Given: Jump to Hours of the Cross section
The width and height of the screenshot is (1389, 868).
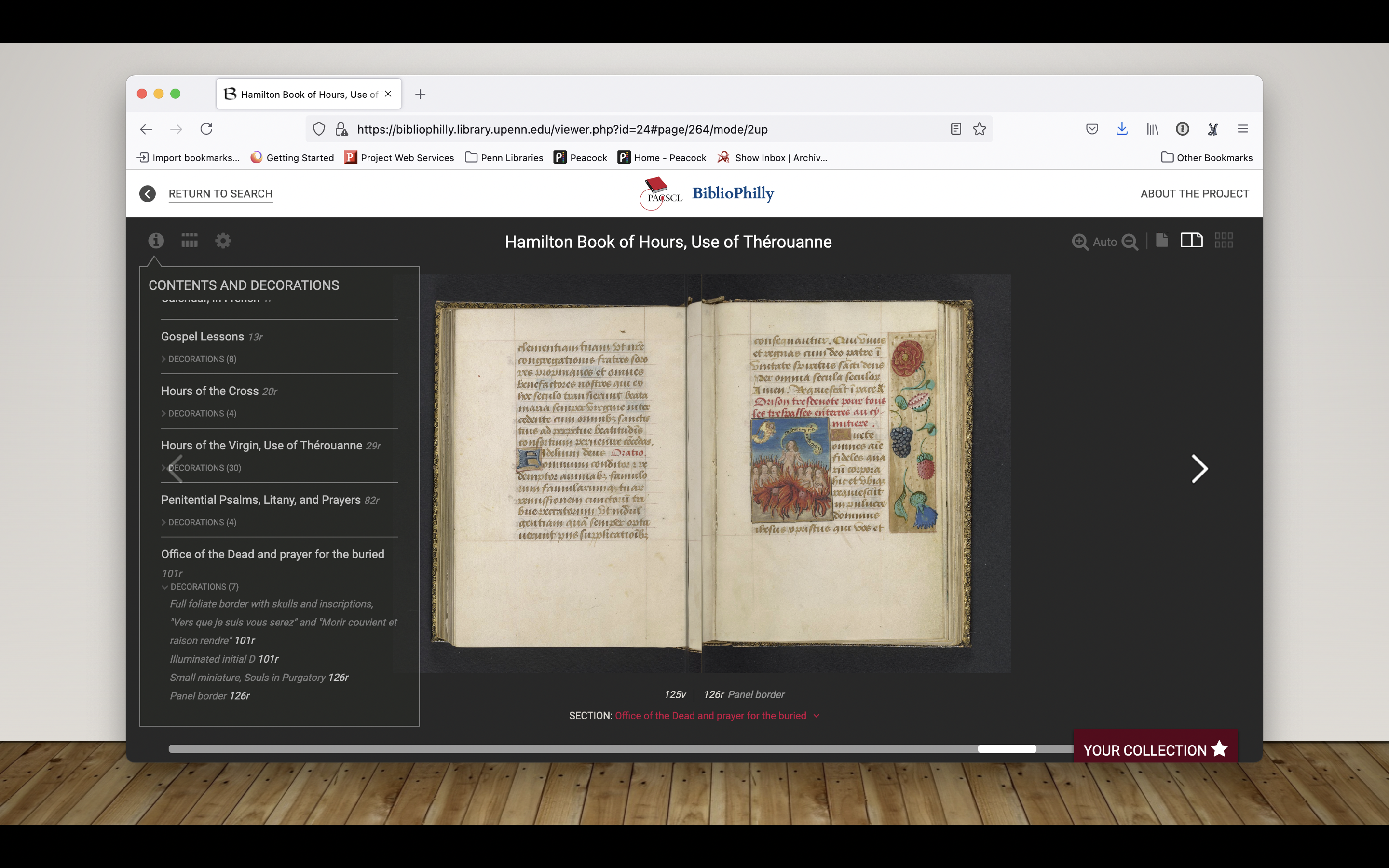Looking at the screenshot, I should (x=209, y=391).
